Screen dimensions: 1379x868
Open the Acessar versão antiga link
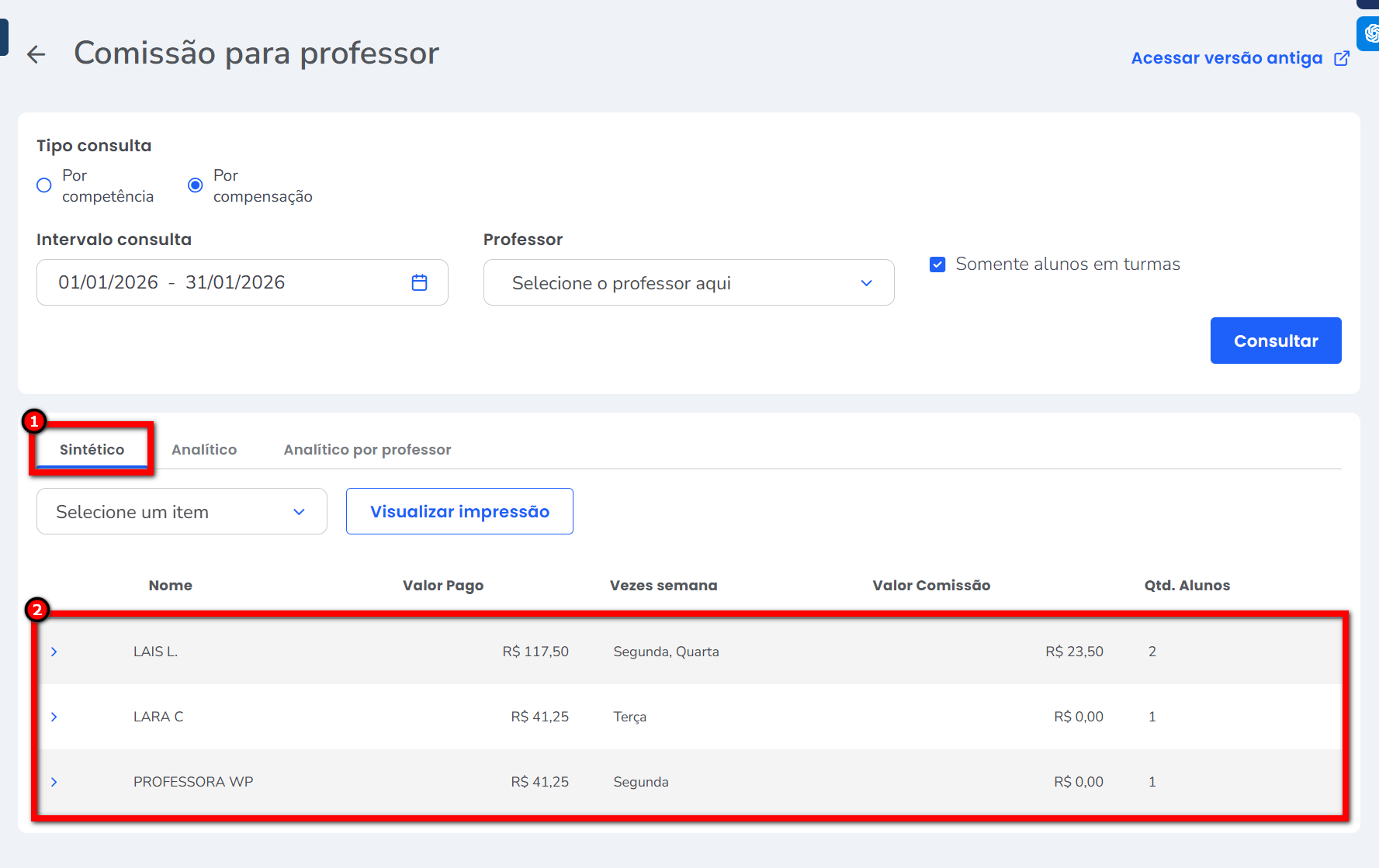(1226, 58)
